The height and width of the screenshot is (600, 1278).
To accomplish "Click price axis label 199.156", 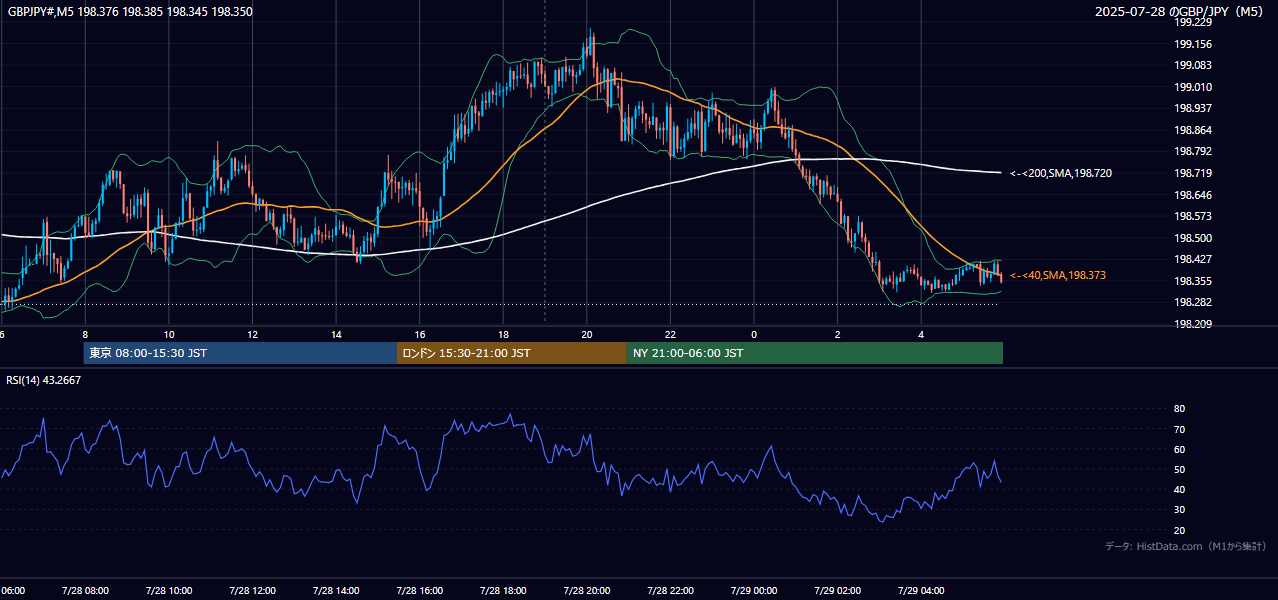I will point(1193,44).
